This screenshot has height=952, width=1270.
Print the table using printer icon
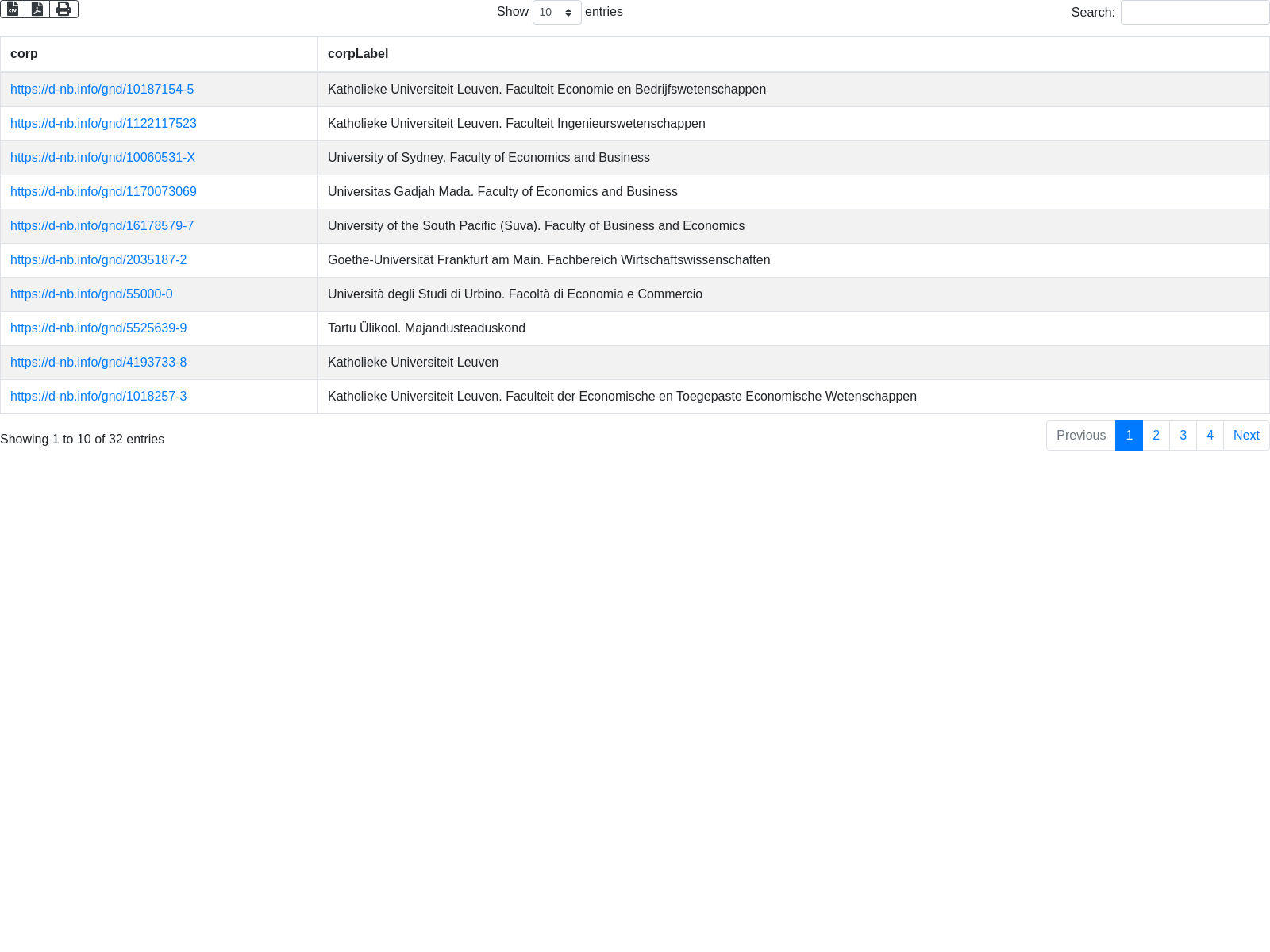coord(63,9)
